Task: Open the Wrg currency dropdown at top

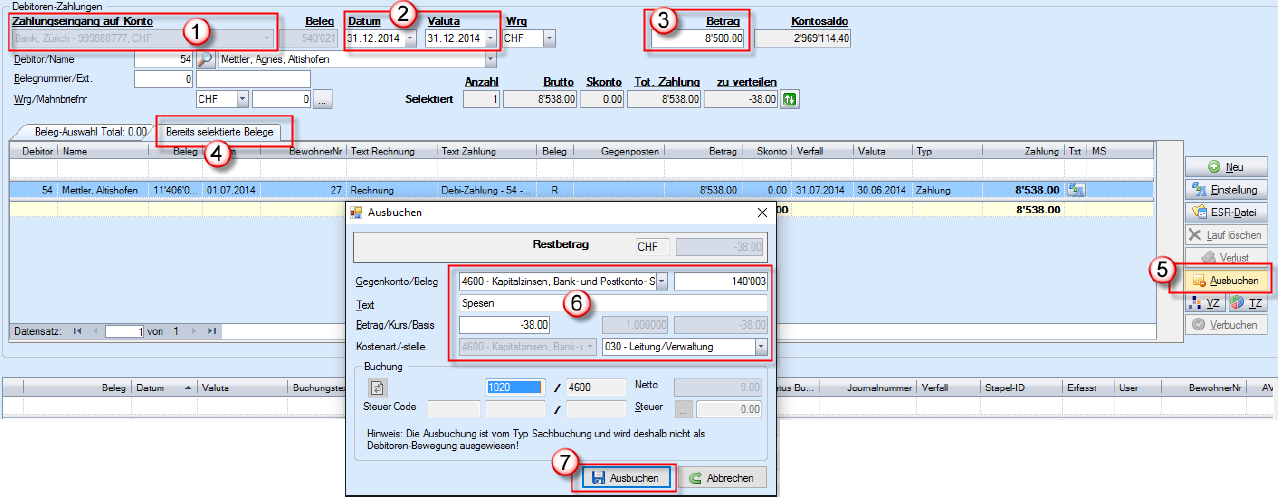Action: point(549,38)
